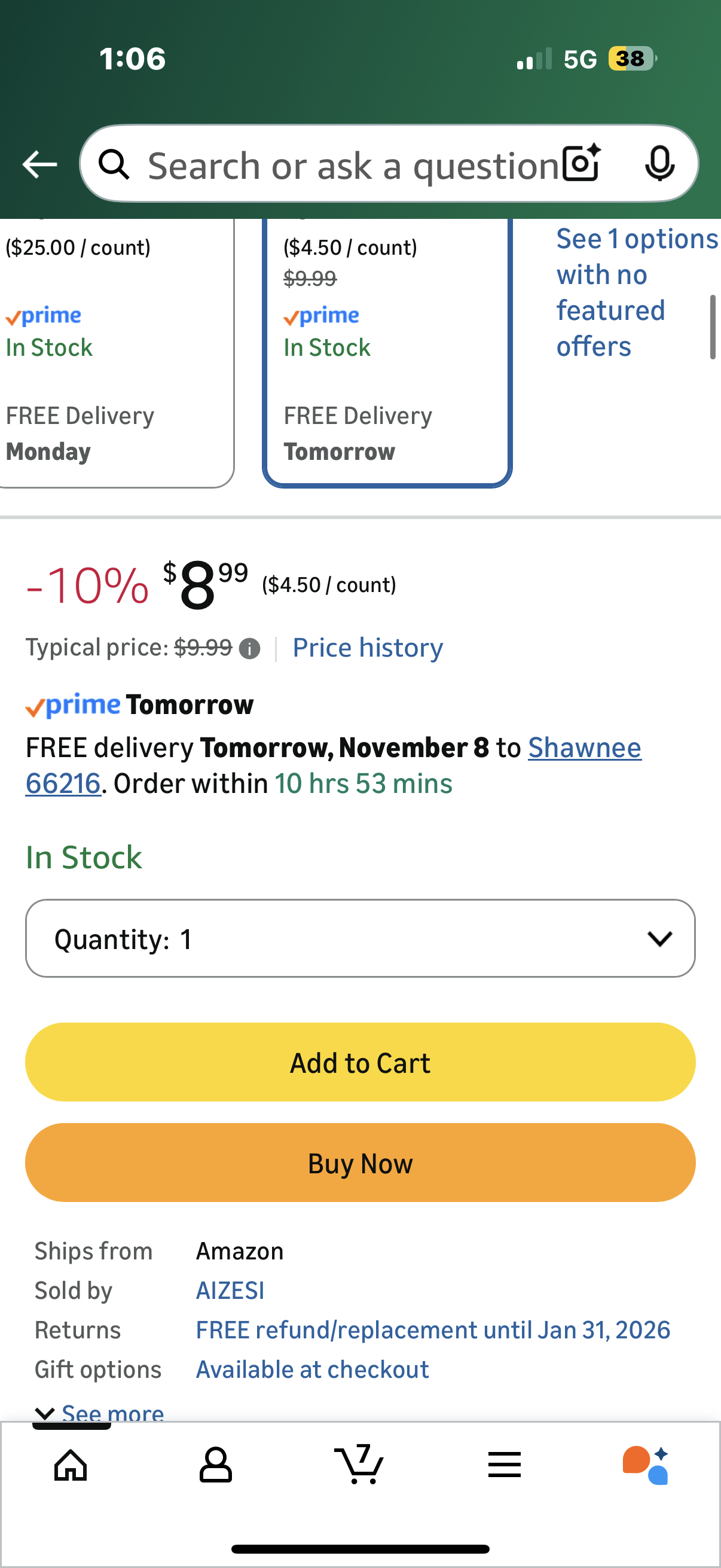The image size is (721, 1568).
Task: Tap the microphone voice search icon
Action: (659, 164)
